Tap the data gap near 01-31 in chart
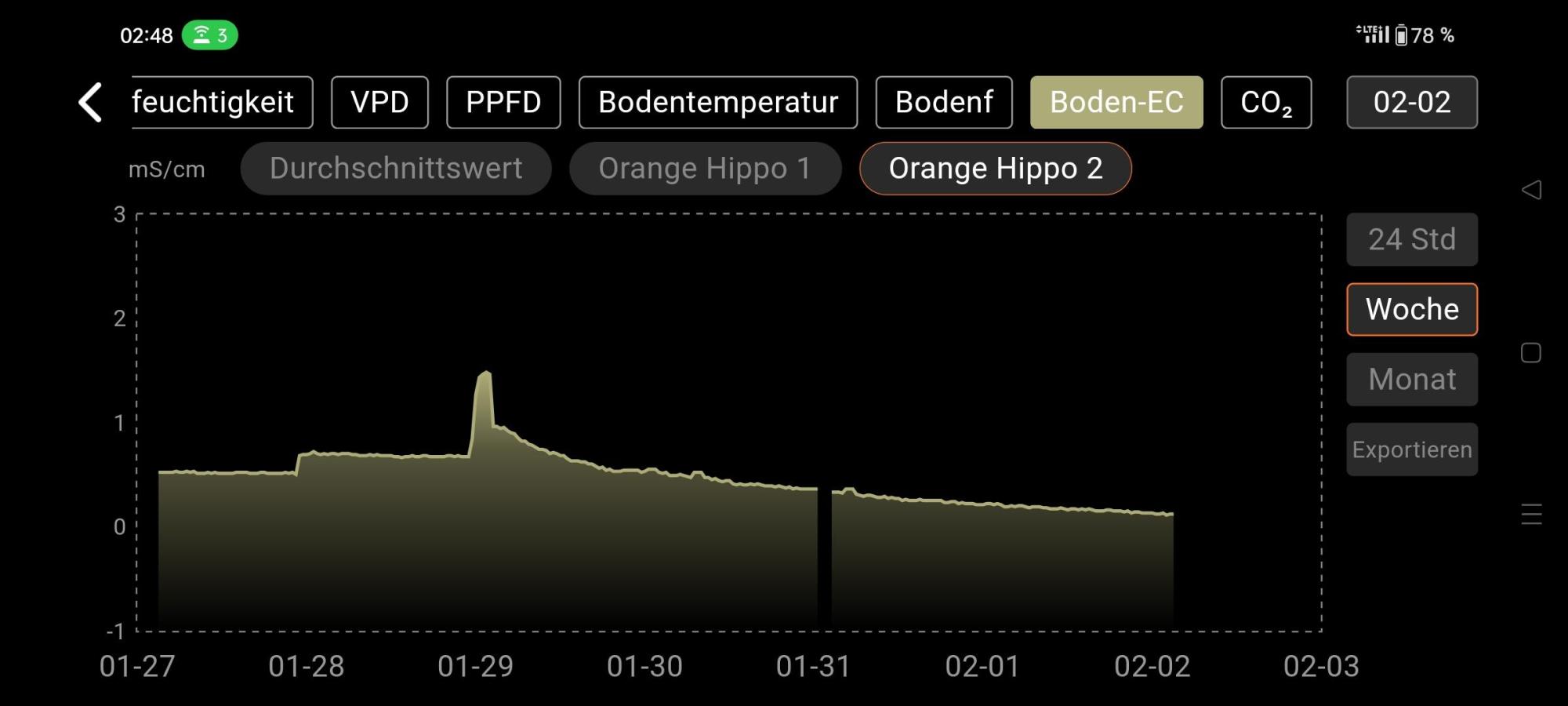1568x706 pixels. click(824, 549)
